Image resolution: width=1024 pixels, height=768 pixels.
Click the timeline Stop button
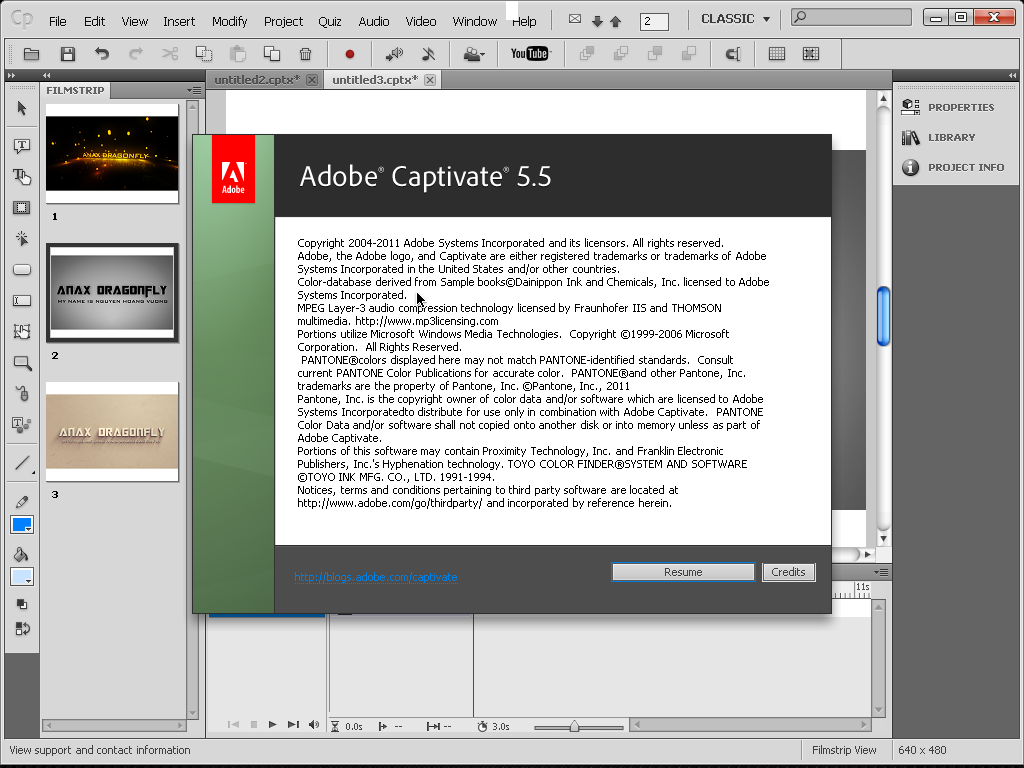pyautogui.click(x=254, y=725)
